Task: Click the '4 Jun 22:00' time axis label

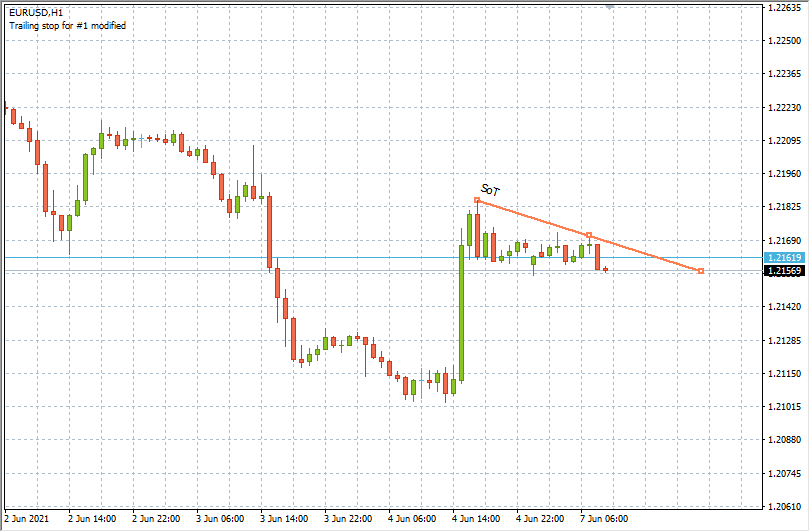Action: pos(541,519)
